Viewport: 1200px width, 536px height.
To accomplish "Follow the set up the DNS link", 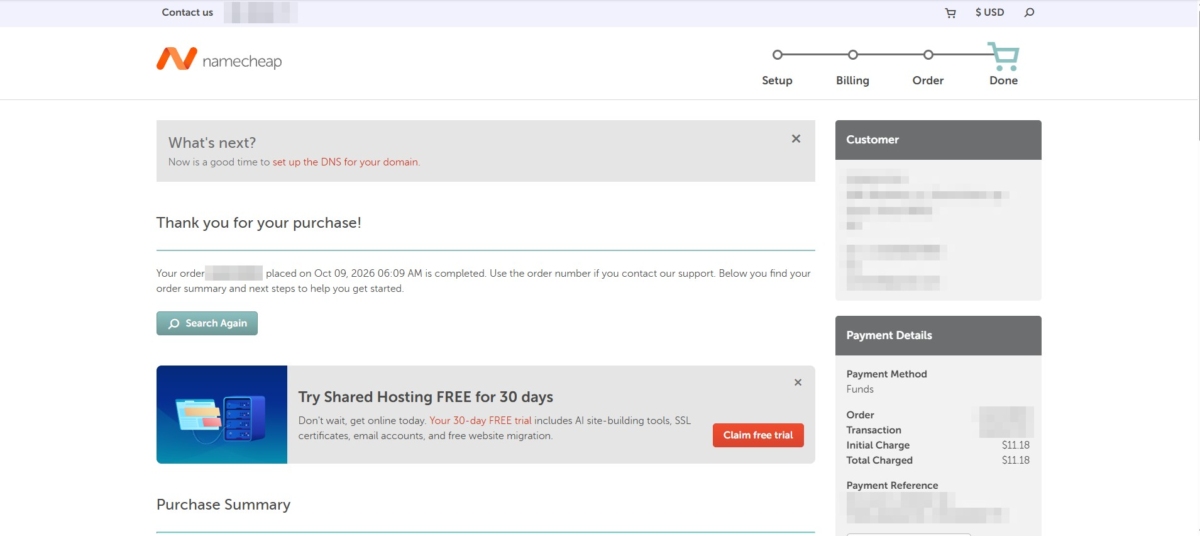I will [x=345, y=162].
